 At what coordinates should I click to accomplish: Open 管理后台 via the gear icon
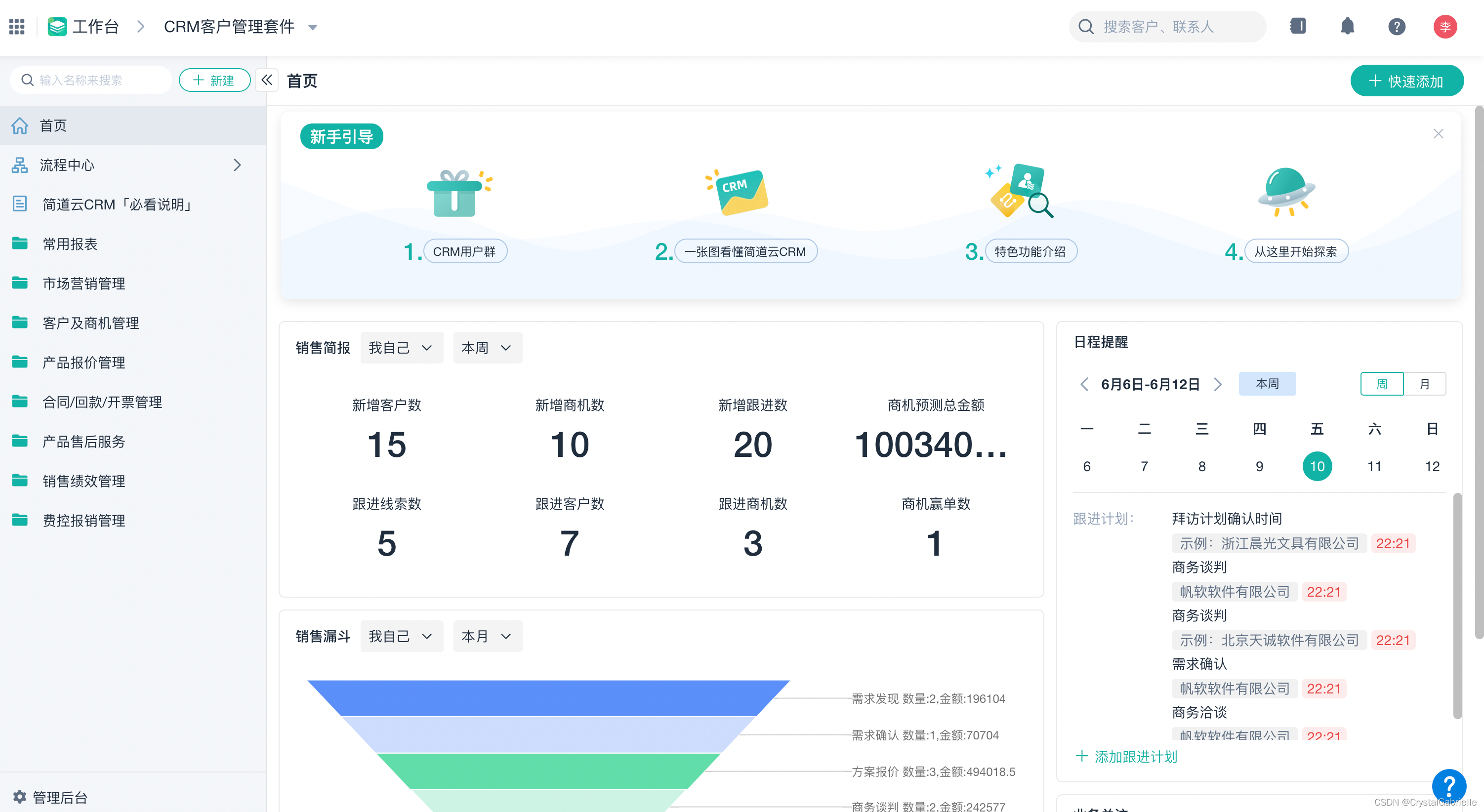pos(58,798)
